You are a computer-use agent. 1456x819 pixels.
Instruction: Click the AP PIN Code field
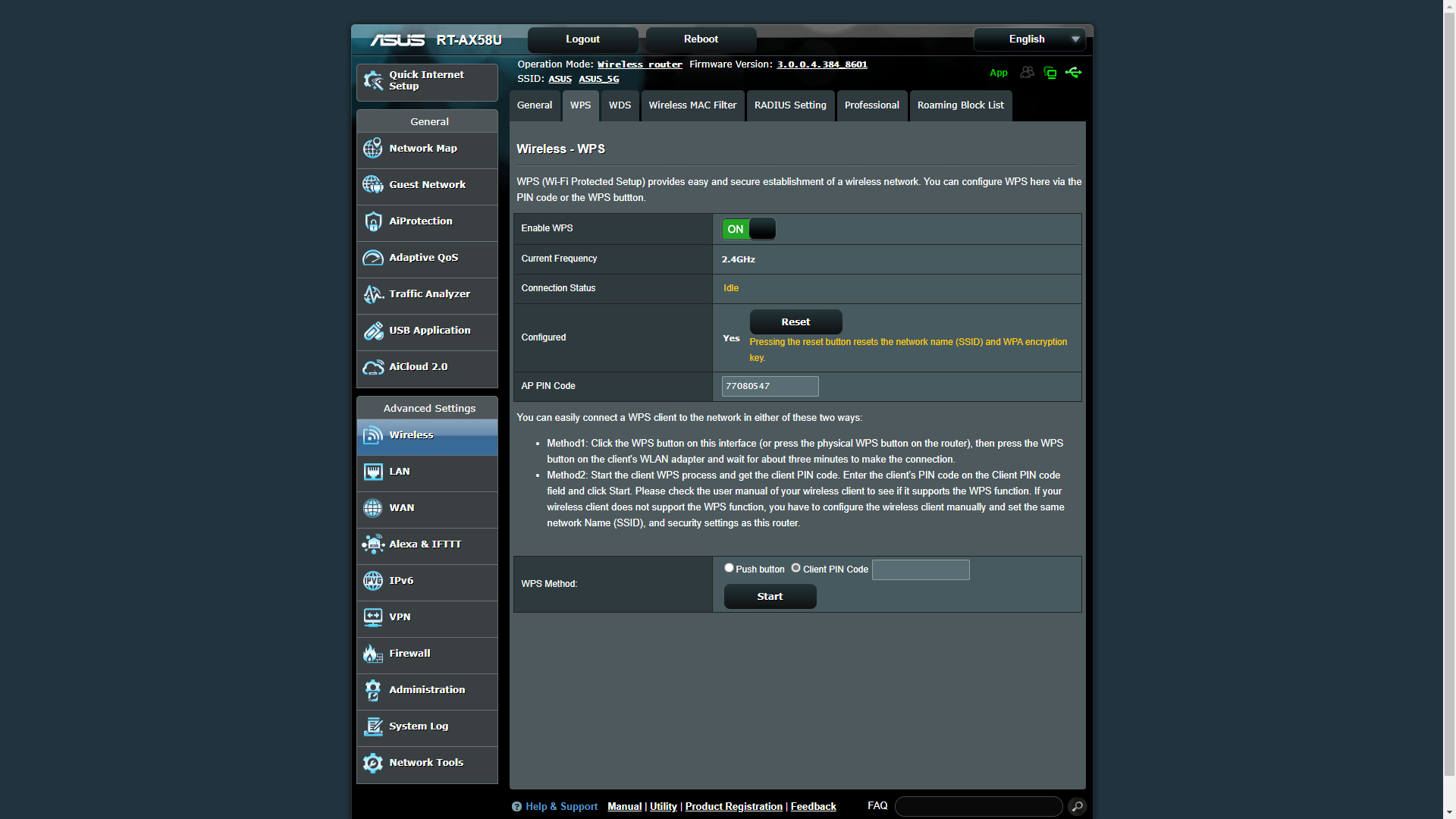(x=770, y=386)
